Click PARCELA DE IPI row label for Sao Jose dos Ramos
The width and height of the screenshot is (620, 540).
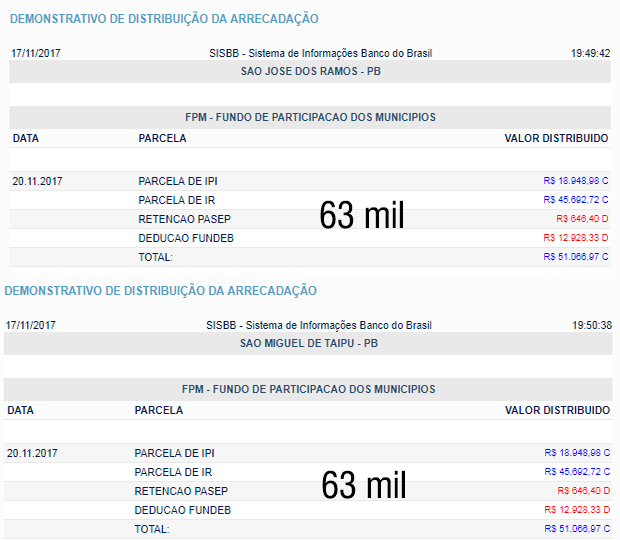[178, 181]
